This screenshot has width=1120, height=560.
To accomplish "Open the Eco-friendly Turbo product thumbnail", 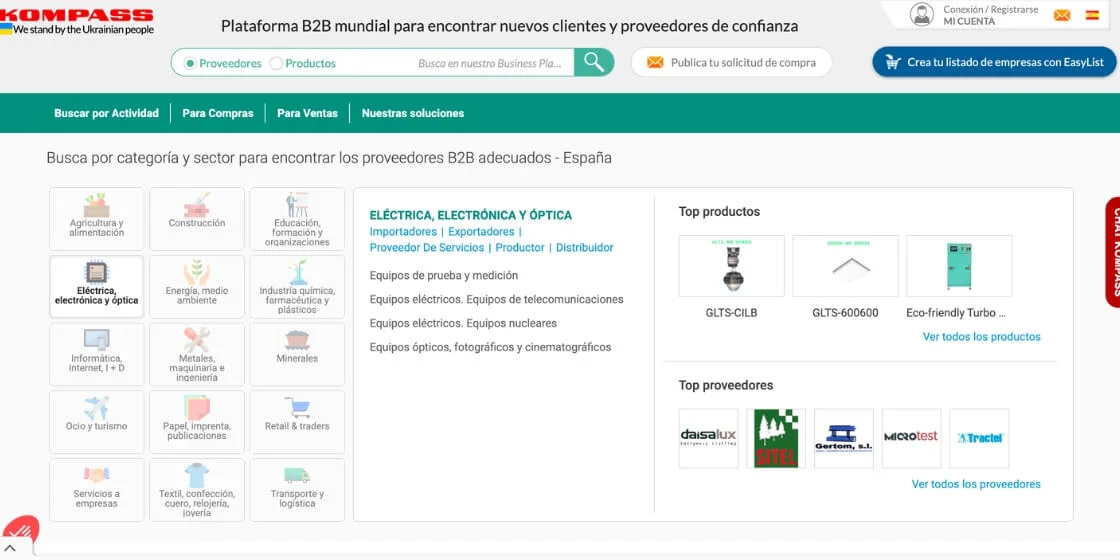I will [x=959, y=266].
